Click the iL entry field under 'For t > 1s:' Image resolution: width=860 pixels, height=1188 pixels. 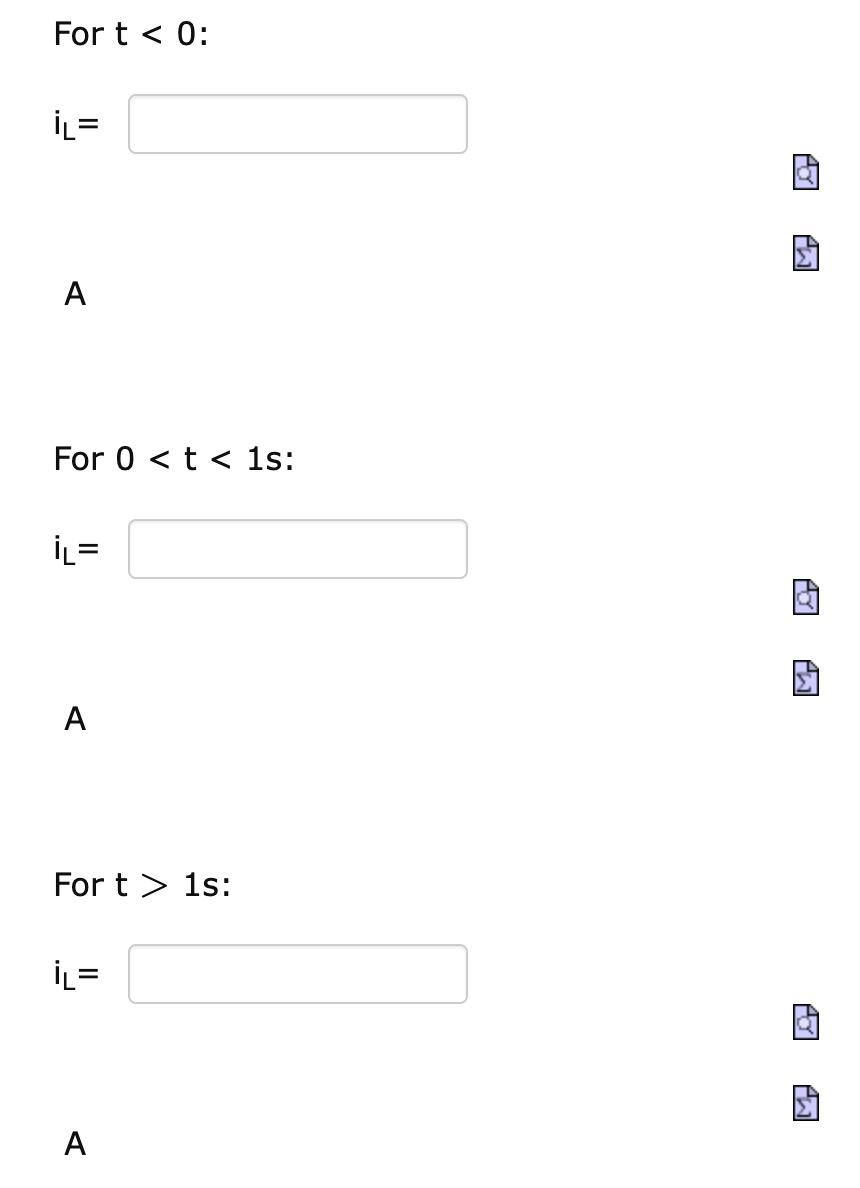click(x=297, y=973)
